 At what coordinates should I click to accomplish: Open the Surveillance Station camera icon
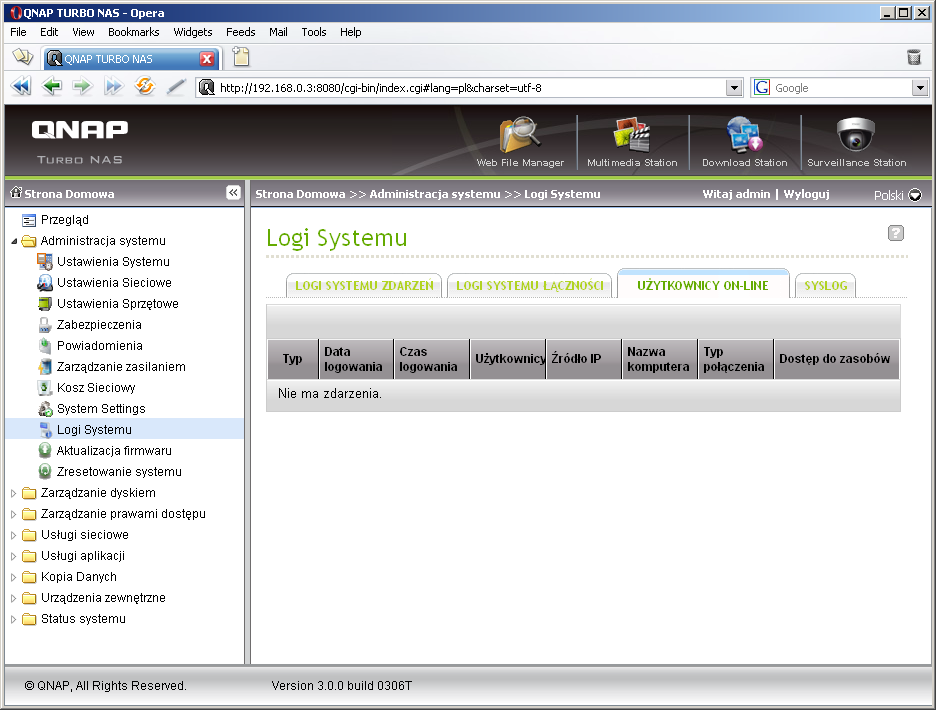click(856, 135)
